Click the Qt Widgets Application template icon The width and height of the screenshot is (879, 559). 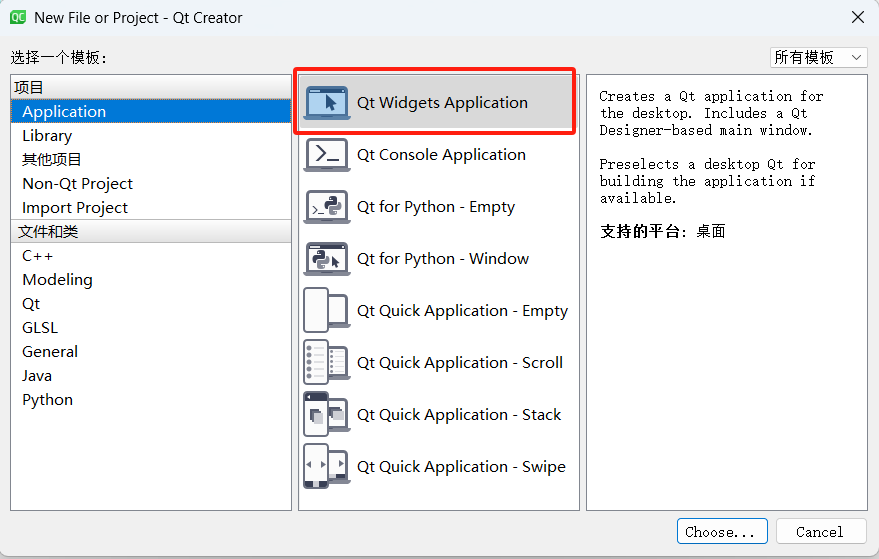coord(327,103)
